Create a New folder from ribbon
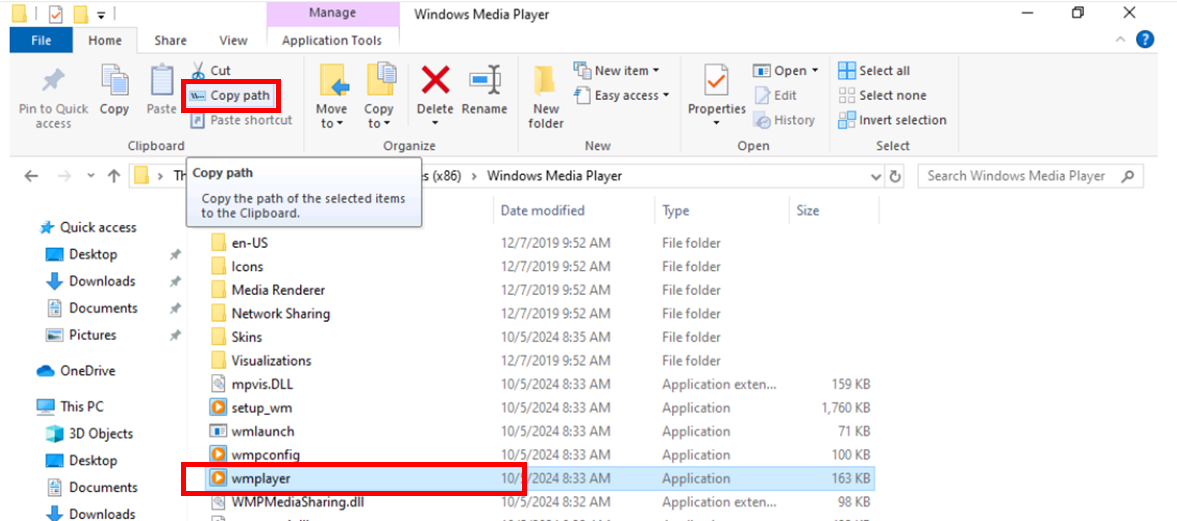 click(x=546, y=95)
